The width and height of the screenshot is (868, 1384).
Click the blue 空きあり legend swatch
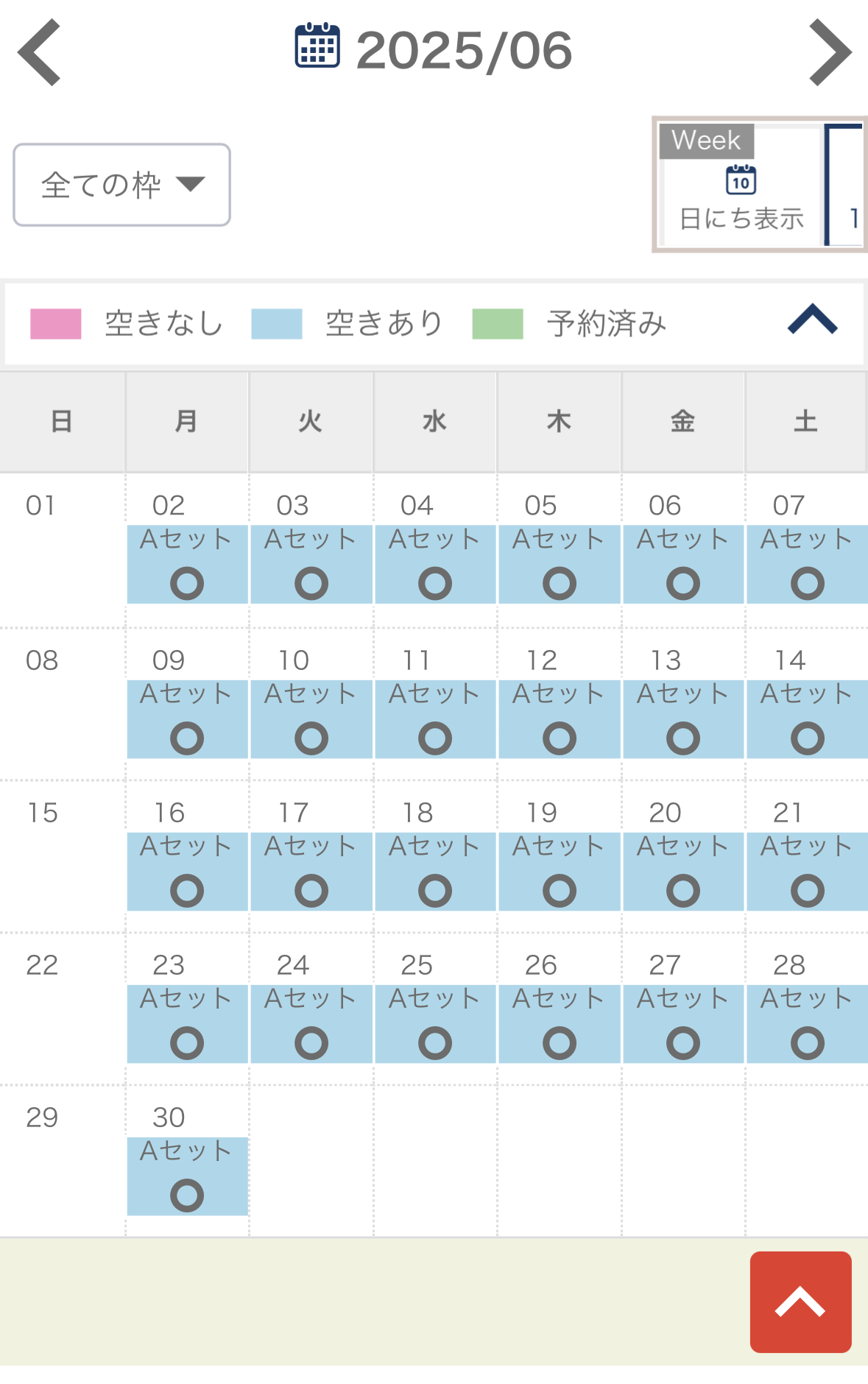tap(277, 324)
